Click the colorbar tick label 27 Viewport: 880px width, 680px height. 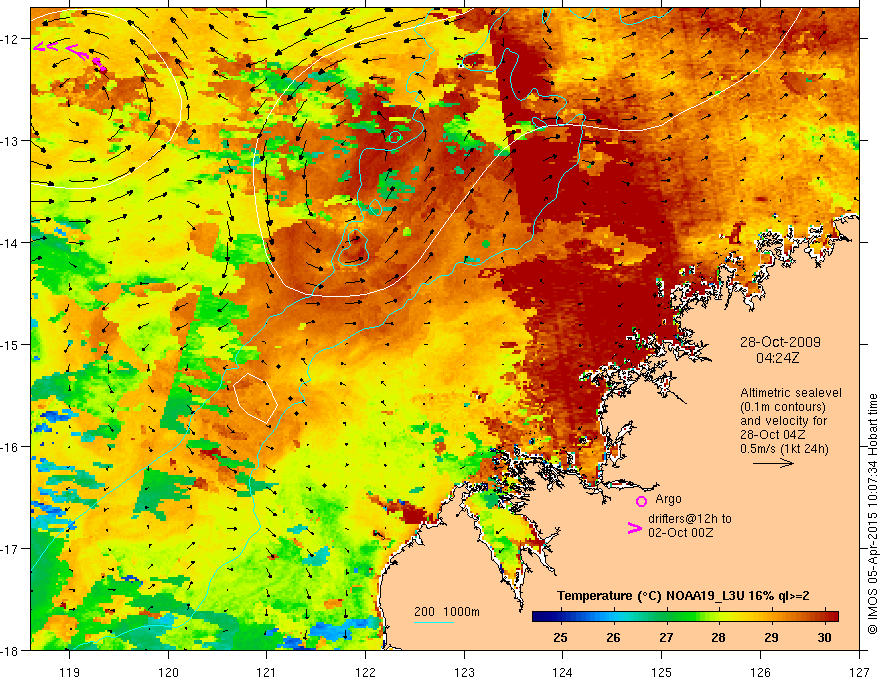666,637
